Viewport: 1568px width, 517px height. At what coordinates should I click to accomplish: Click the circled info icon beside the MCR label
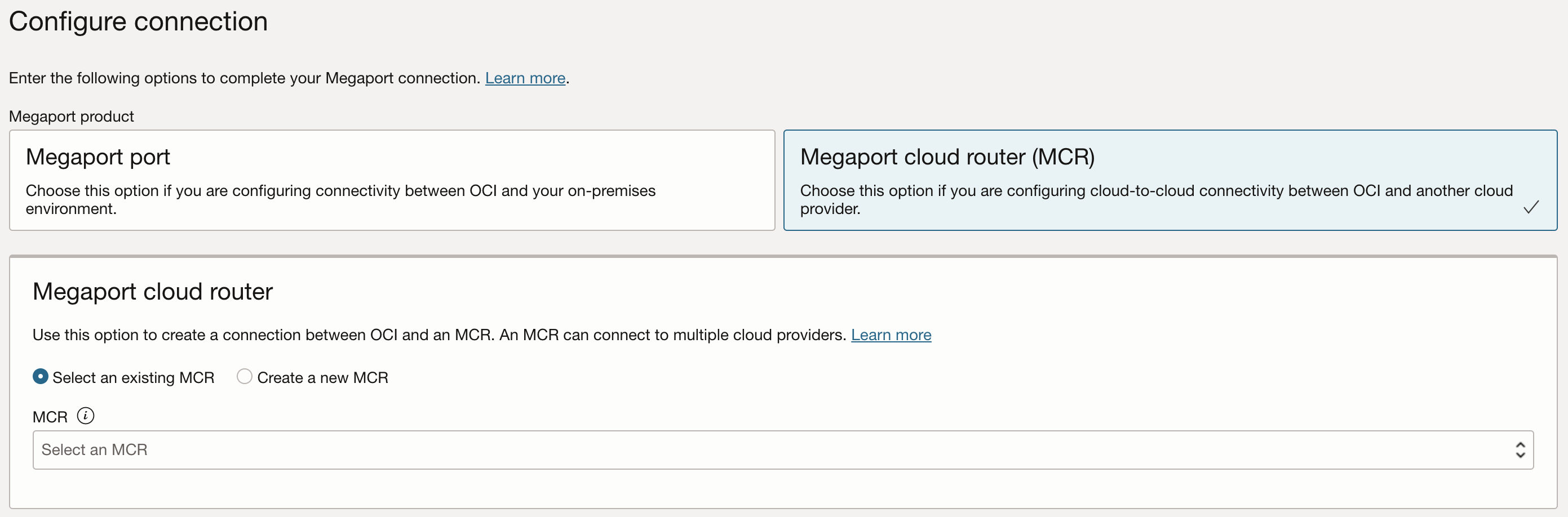click(x=86, y=416)
